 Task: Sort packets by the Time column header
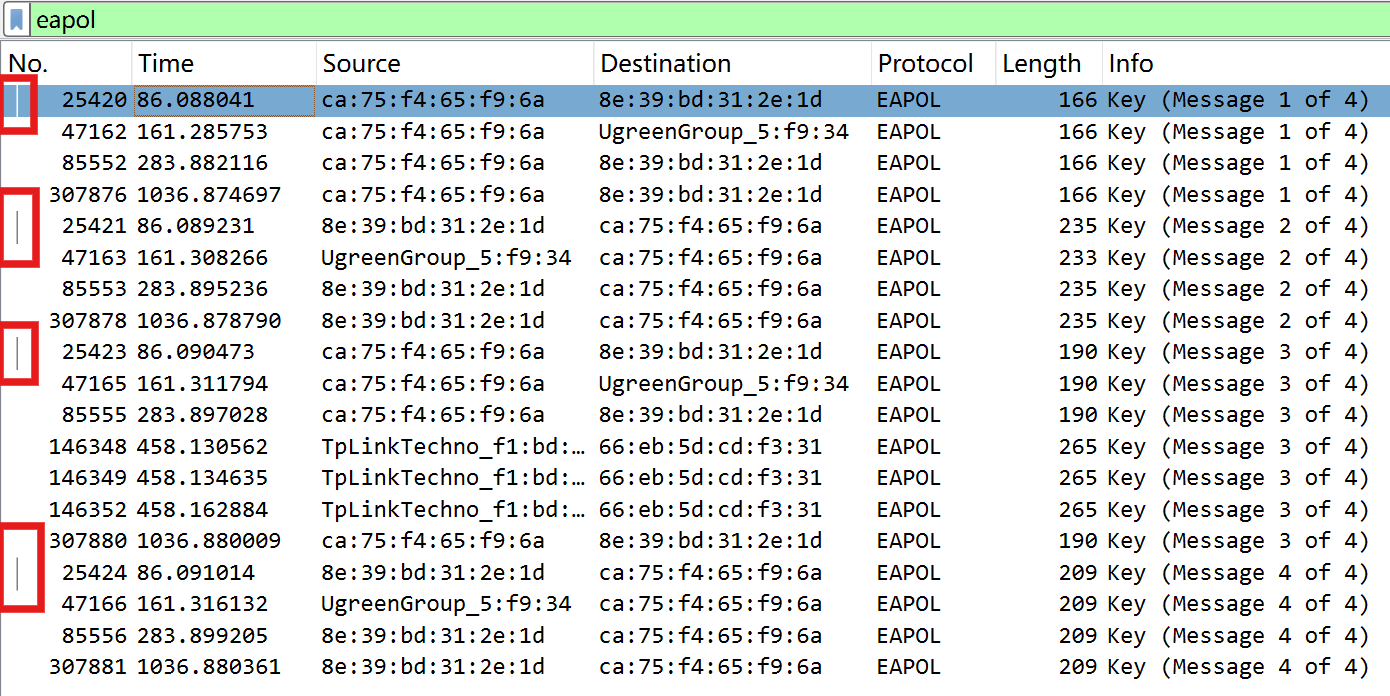pos(166,64)
